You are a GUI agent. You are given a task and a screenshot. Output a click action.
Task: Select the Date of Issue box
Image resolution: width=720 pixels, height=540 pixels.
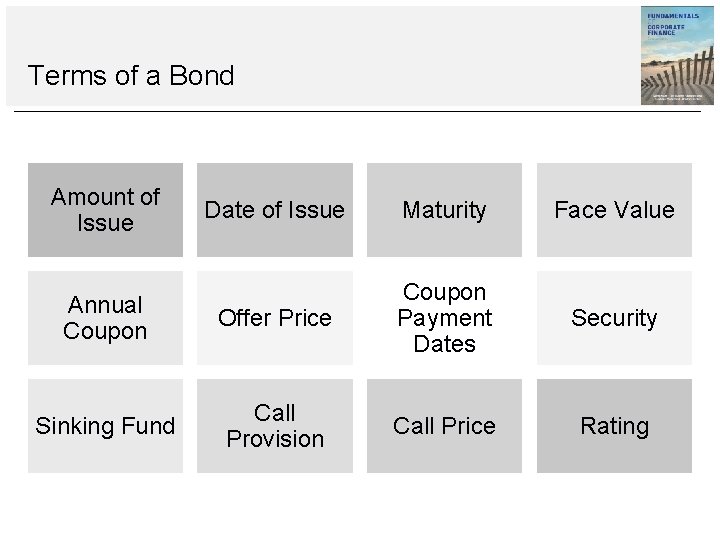point(275,210)
